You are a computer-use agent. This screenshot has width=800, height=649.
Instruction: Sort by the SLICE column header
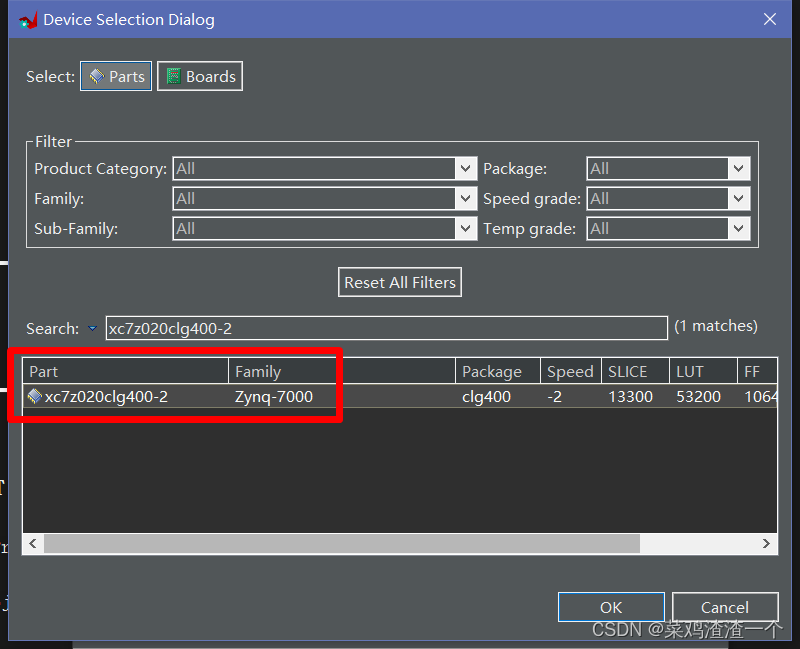pos(635,371)
